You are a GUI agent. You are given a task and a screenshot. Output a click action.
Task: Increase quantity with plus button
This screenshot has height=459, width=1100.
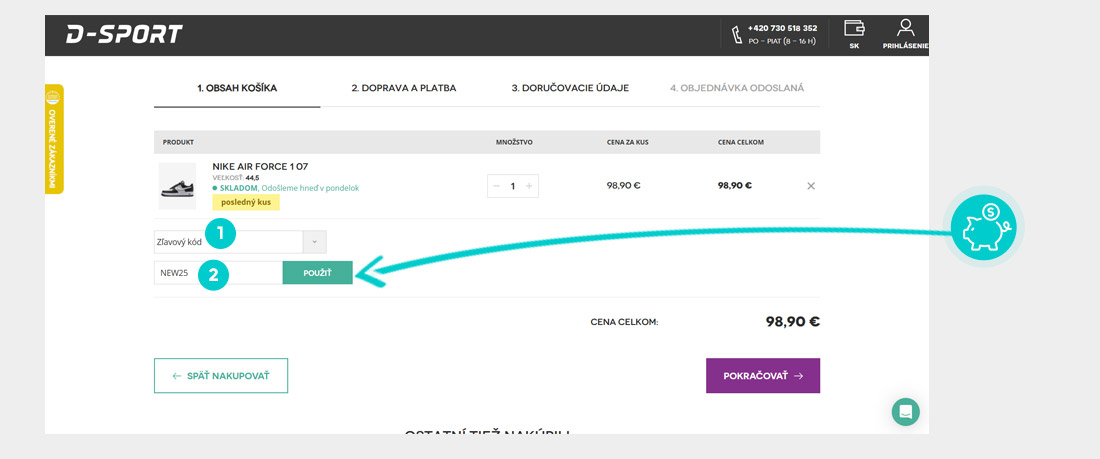529,186
